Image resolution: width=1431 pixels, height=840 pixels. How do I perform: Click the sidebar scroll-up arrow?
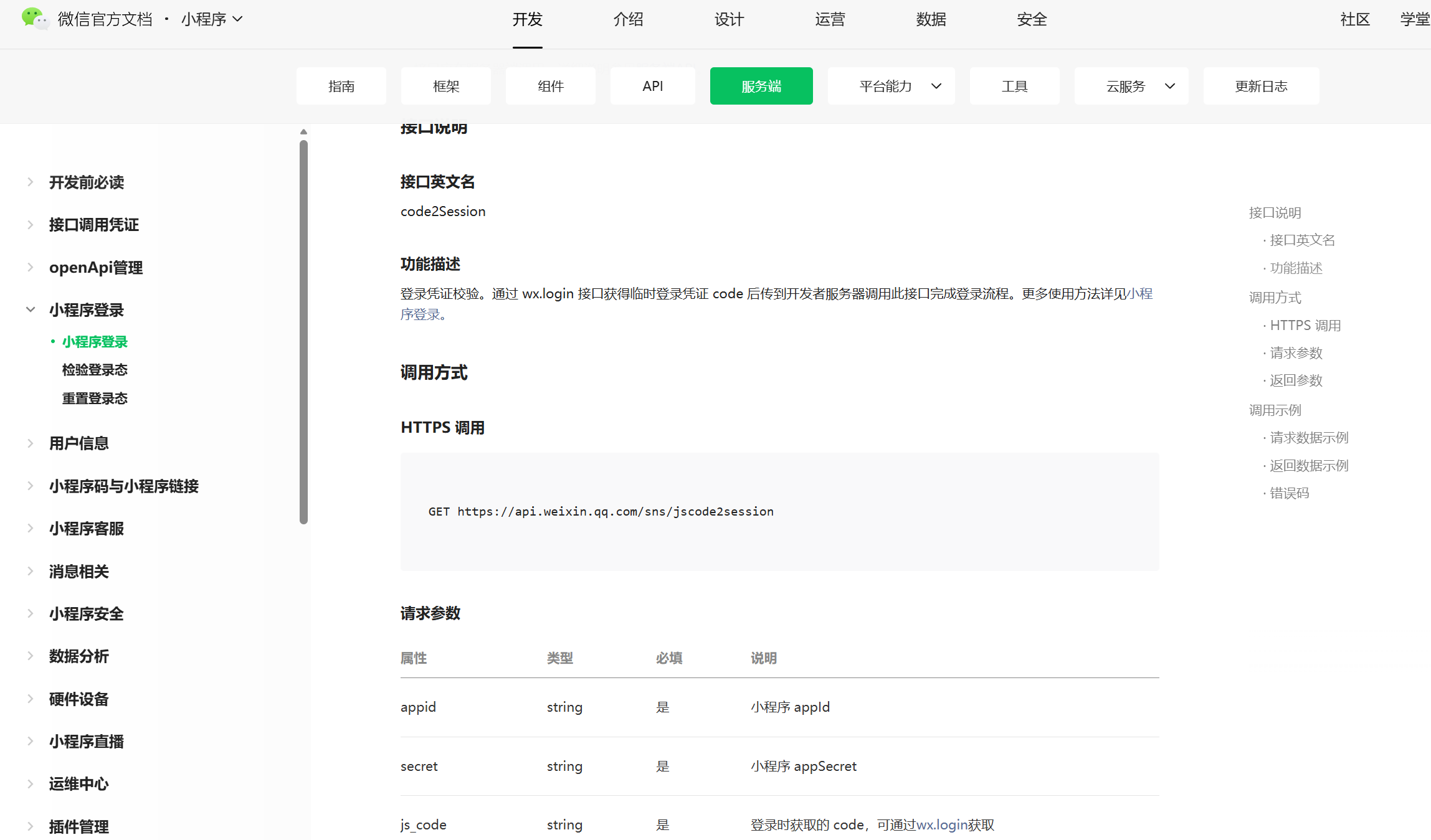click(303, 131)
